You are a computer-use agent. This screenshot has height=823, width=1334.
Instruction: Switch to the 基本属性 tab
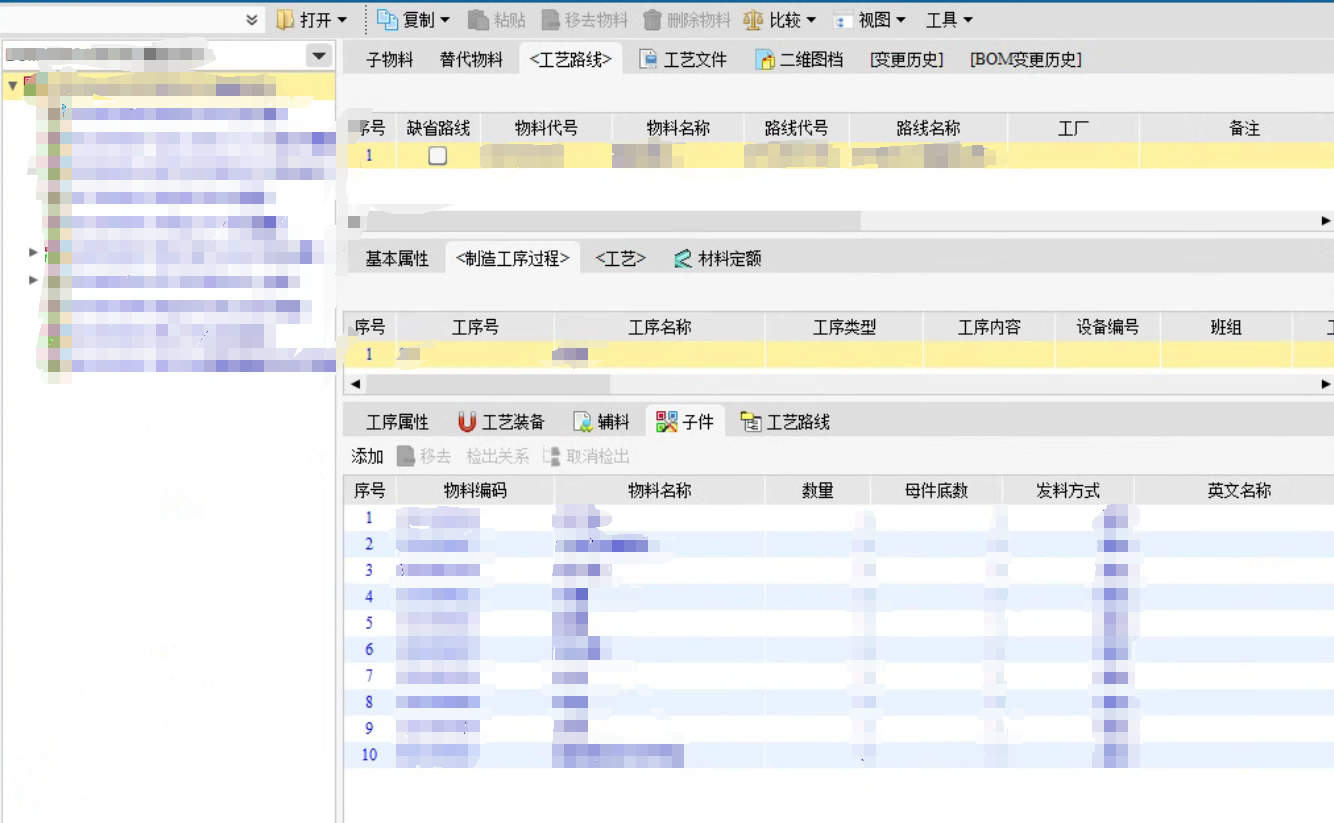pos(397,259)
